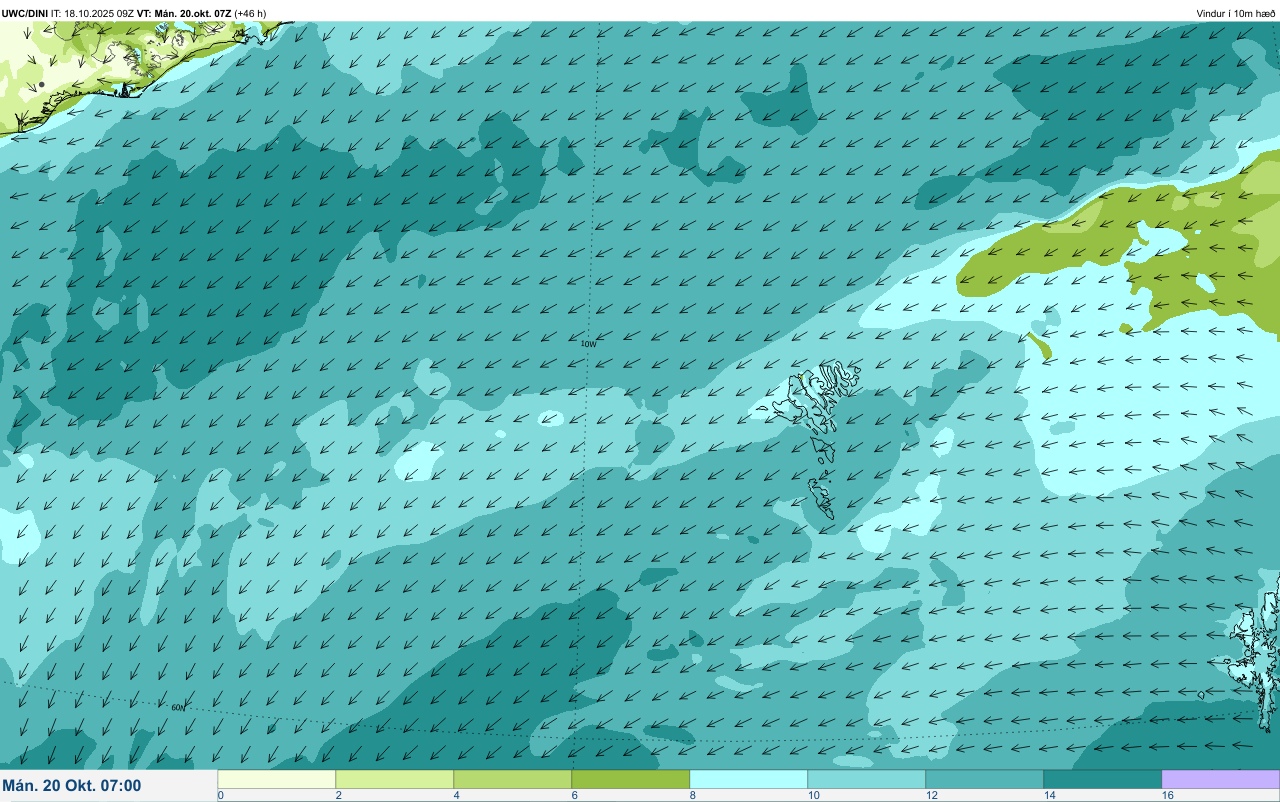Image resolution: width=1280 pixels, height=802 pixels.
Task: Click the legend value '0'
Action: pyautogui.click(x=220, y=795)
